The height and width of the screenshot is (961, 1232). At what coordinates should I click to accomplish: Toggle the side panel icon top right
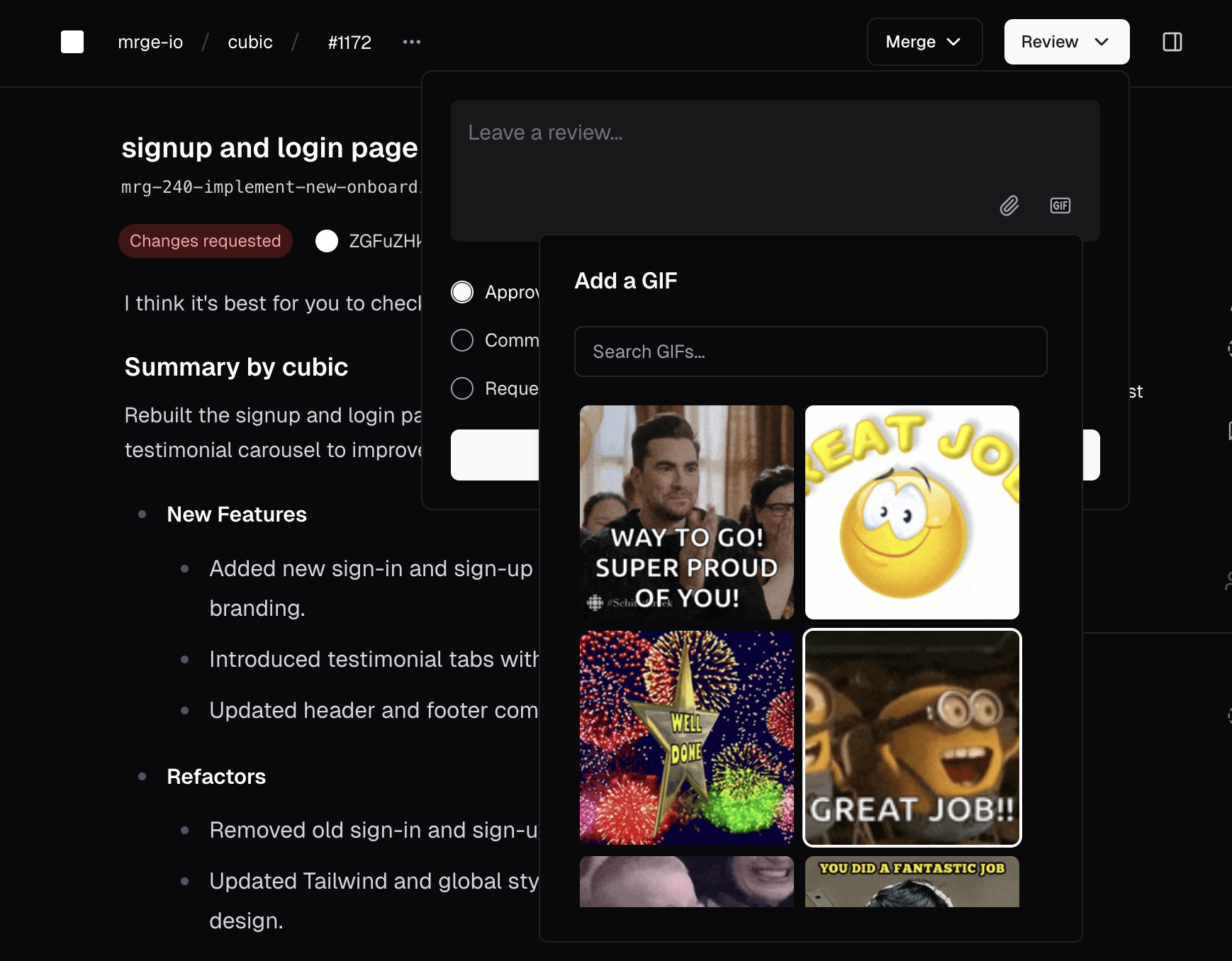[1172, 42]
